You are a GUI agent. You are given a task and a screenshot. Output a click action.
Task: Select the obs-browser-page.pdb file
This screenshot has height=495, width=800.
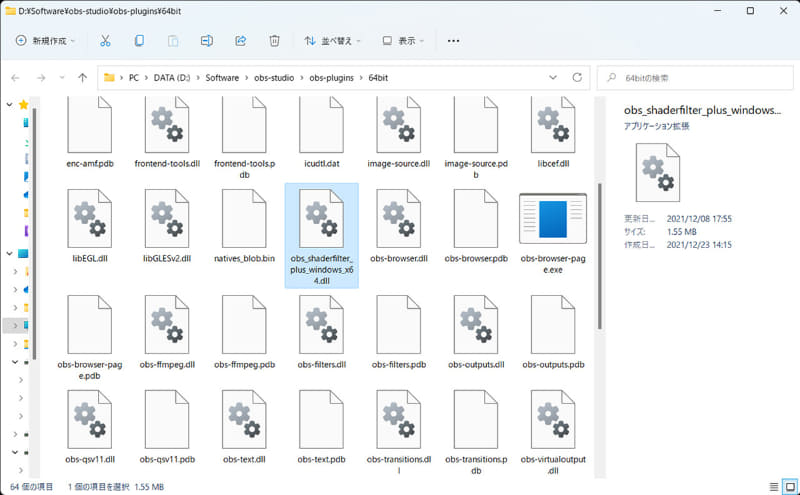coord(90,337)
